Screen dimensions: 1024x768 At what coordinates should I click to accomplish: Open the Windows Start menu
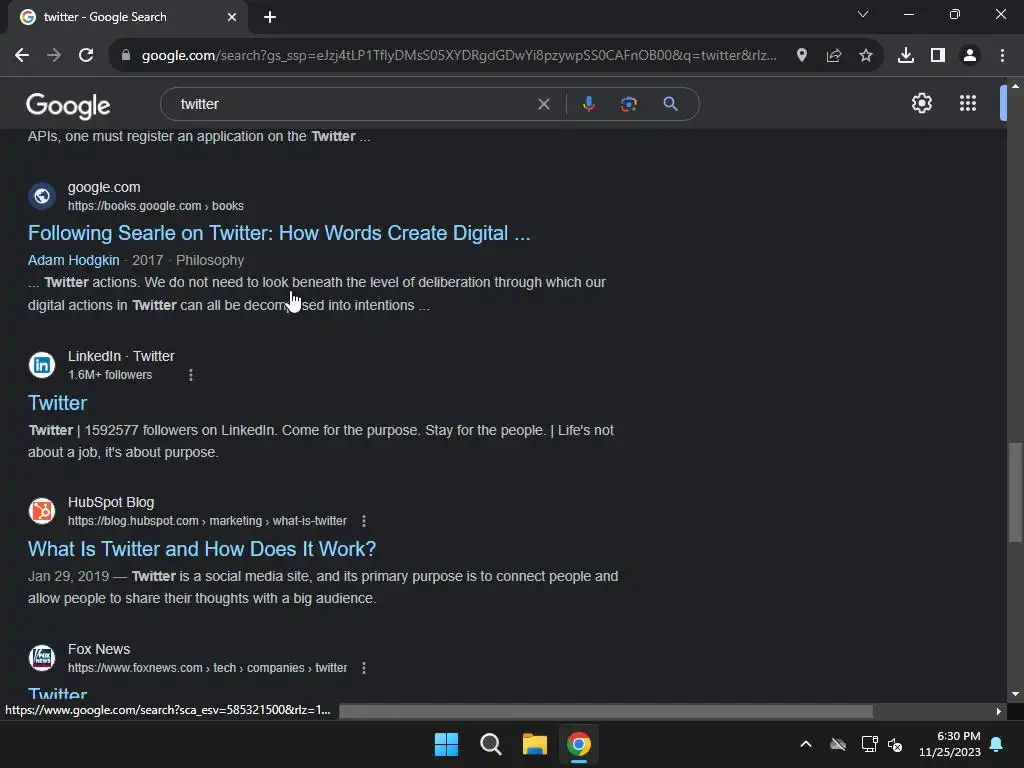click(447, 744)
